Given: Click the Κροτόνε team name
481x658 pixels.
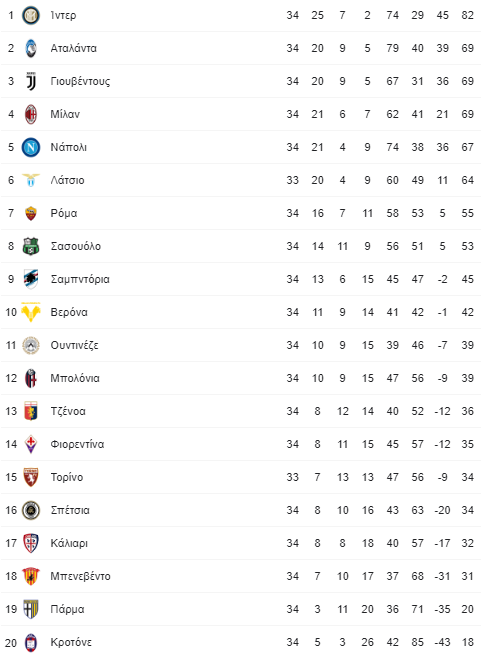Looking at the screenshot, I should pos(71,642).
